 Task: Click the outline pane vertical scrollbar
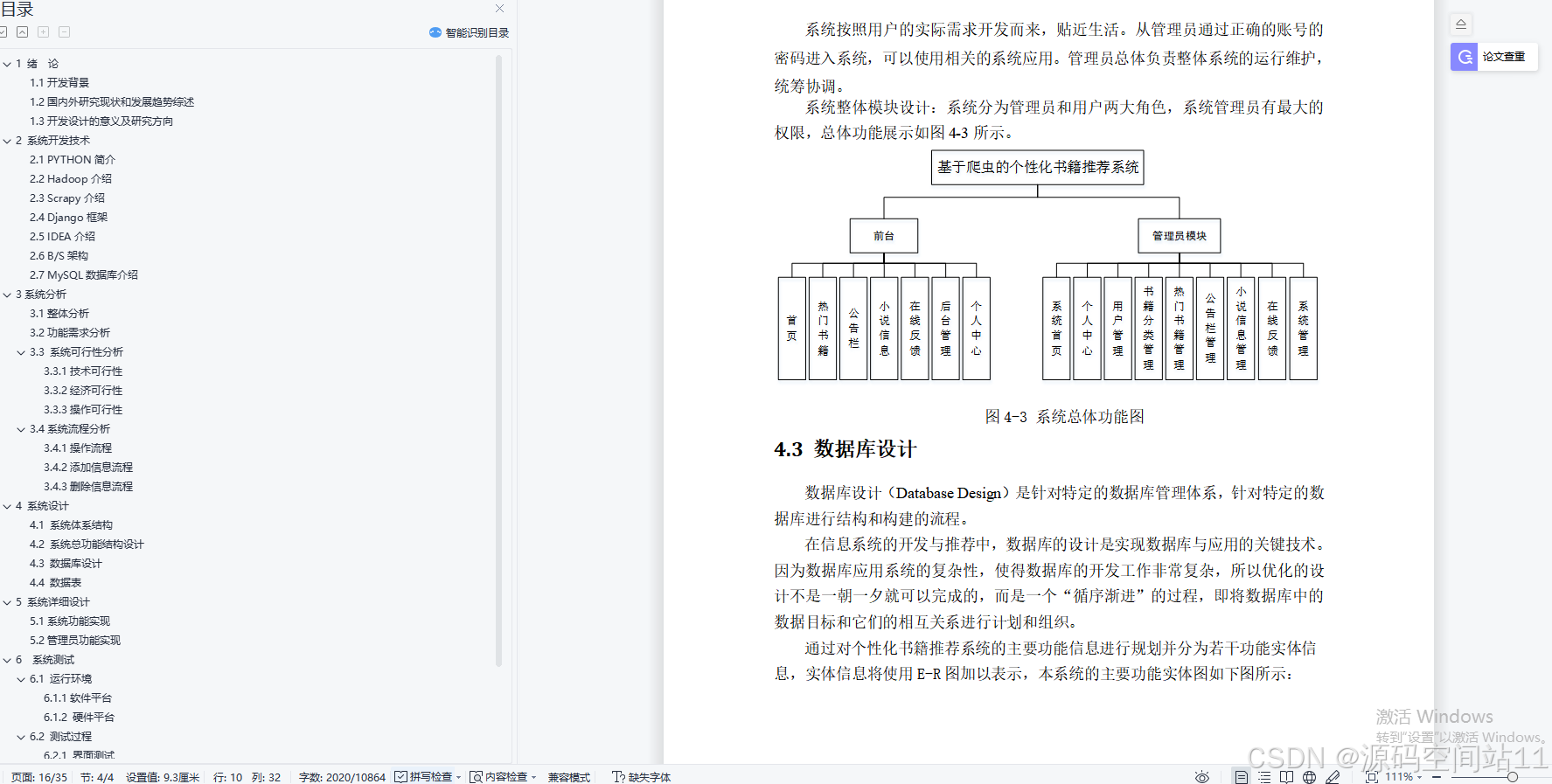click(498, 360)
